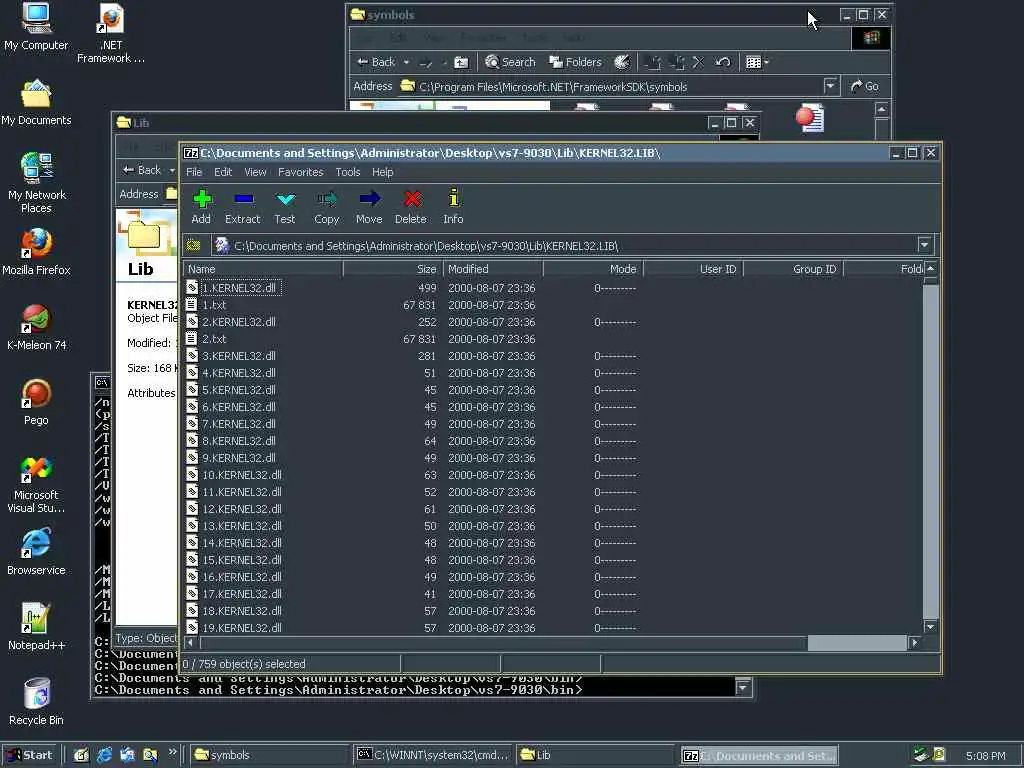
Task: Select Browservice desktop shortcut
Action: coord(36,552)
